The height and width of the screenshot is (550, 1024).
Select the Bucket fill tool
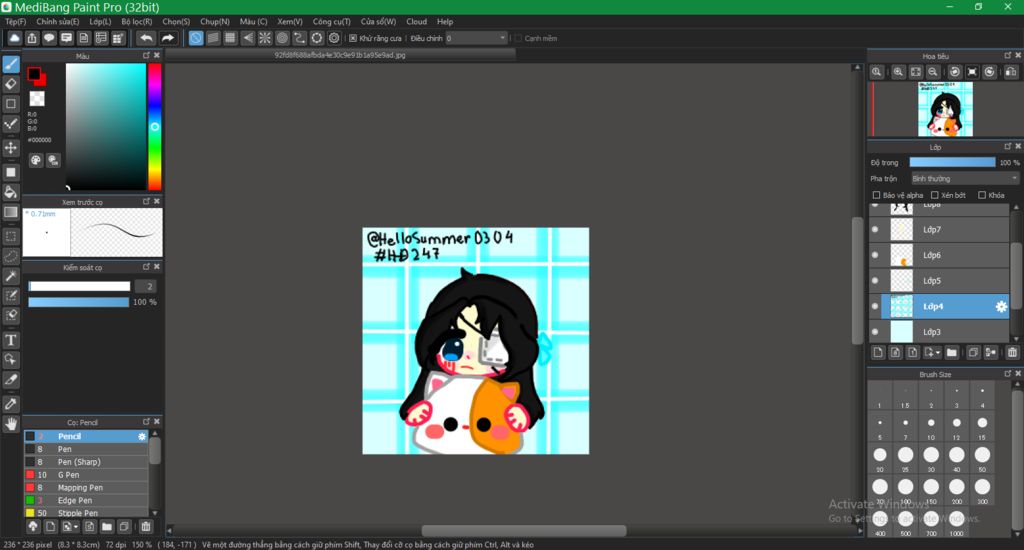11,192
